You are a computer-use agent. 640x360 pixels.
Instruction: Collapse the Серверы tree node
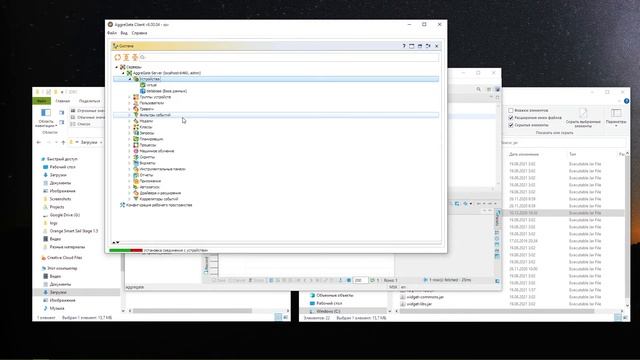coord(116,67)
